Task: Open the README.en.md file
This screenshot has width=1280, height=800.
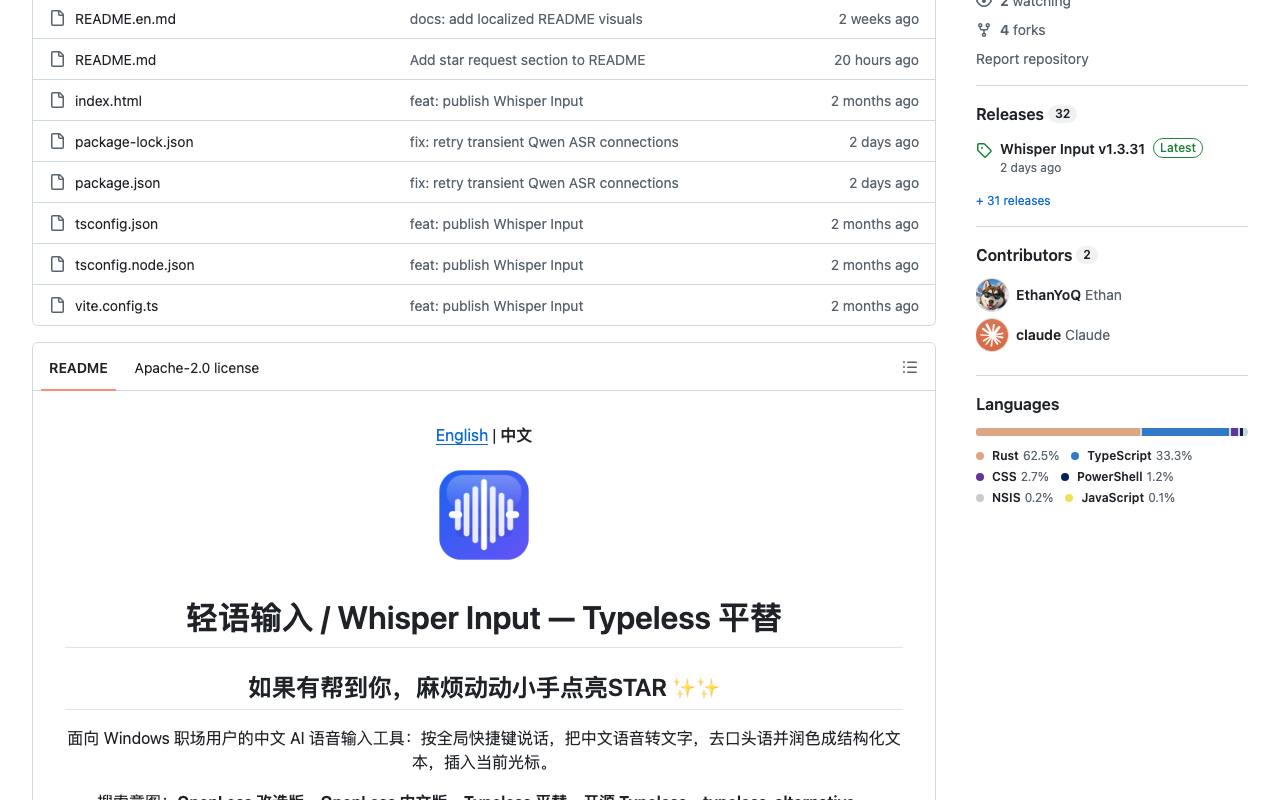Action: click(x=125, y=19)
